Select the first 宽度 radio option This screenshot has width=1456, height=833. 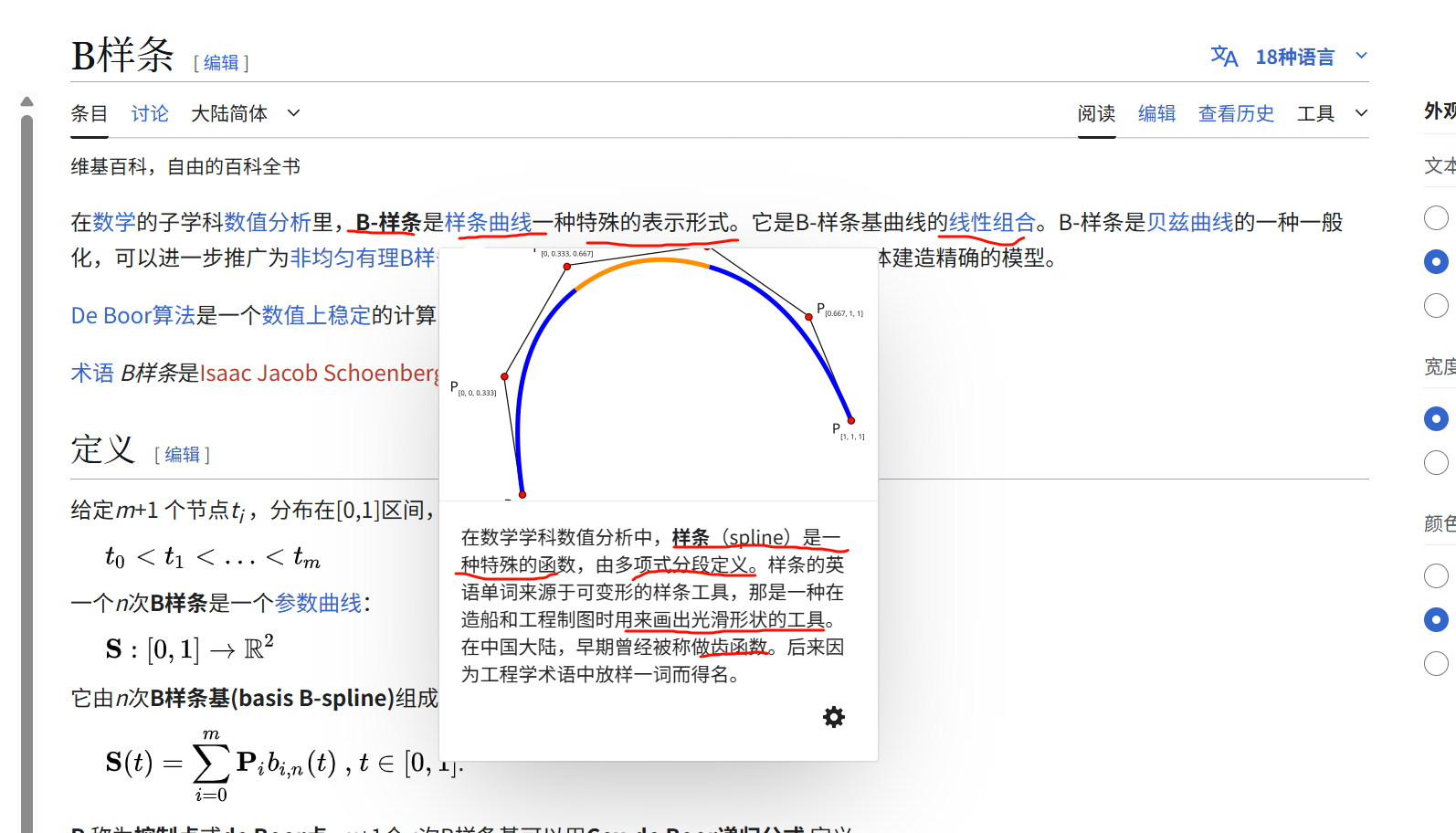(x=1436, y=418)
